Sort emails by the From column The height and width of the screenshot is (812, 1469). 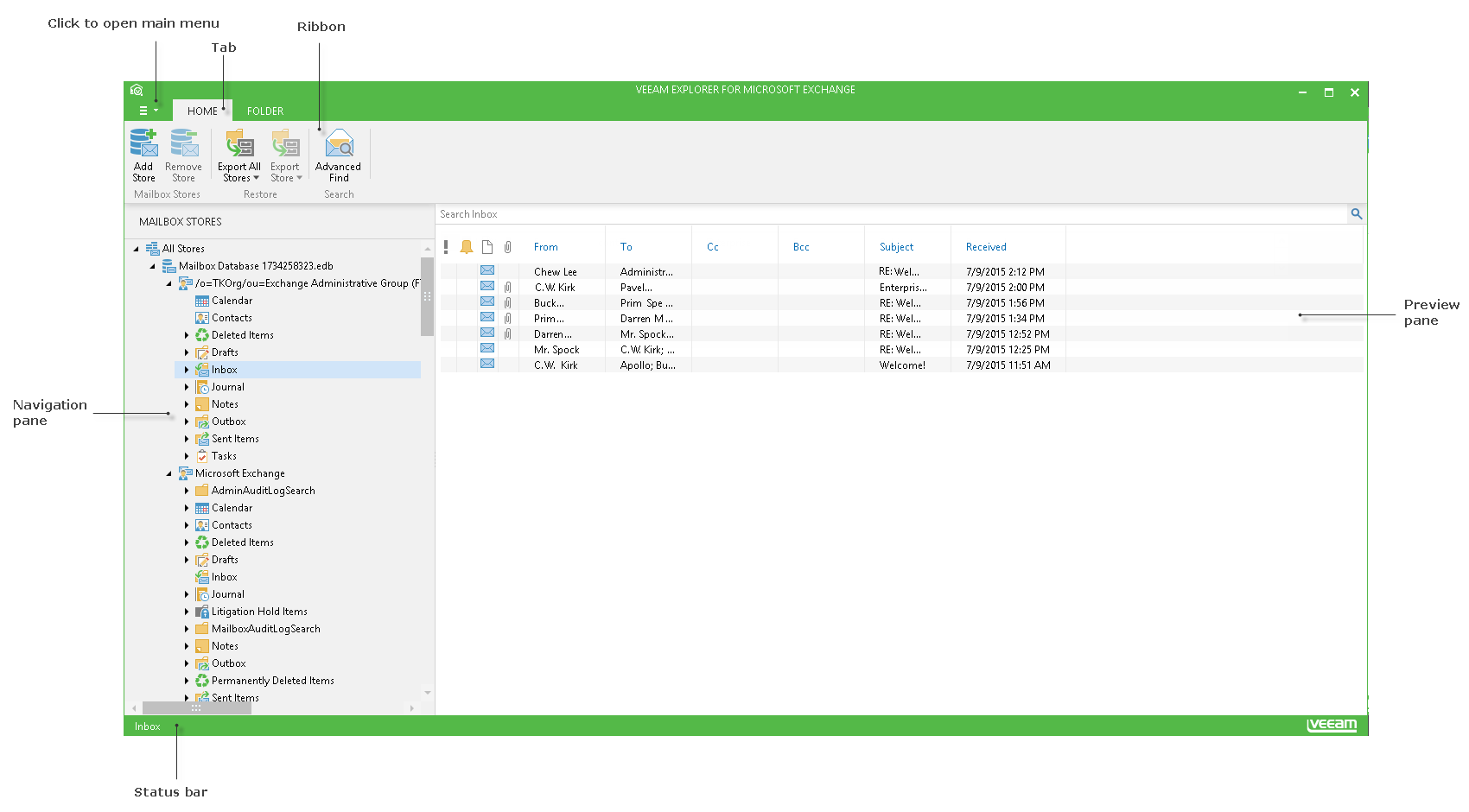pyautogui.click(x=546, y=247)
